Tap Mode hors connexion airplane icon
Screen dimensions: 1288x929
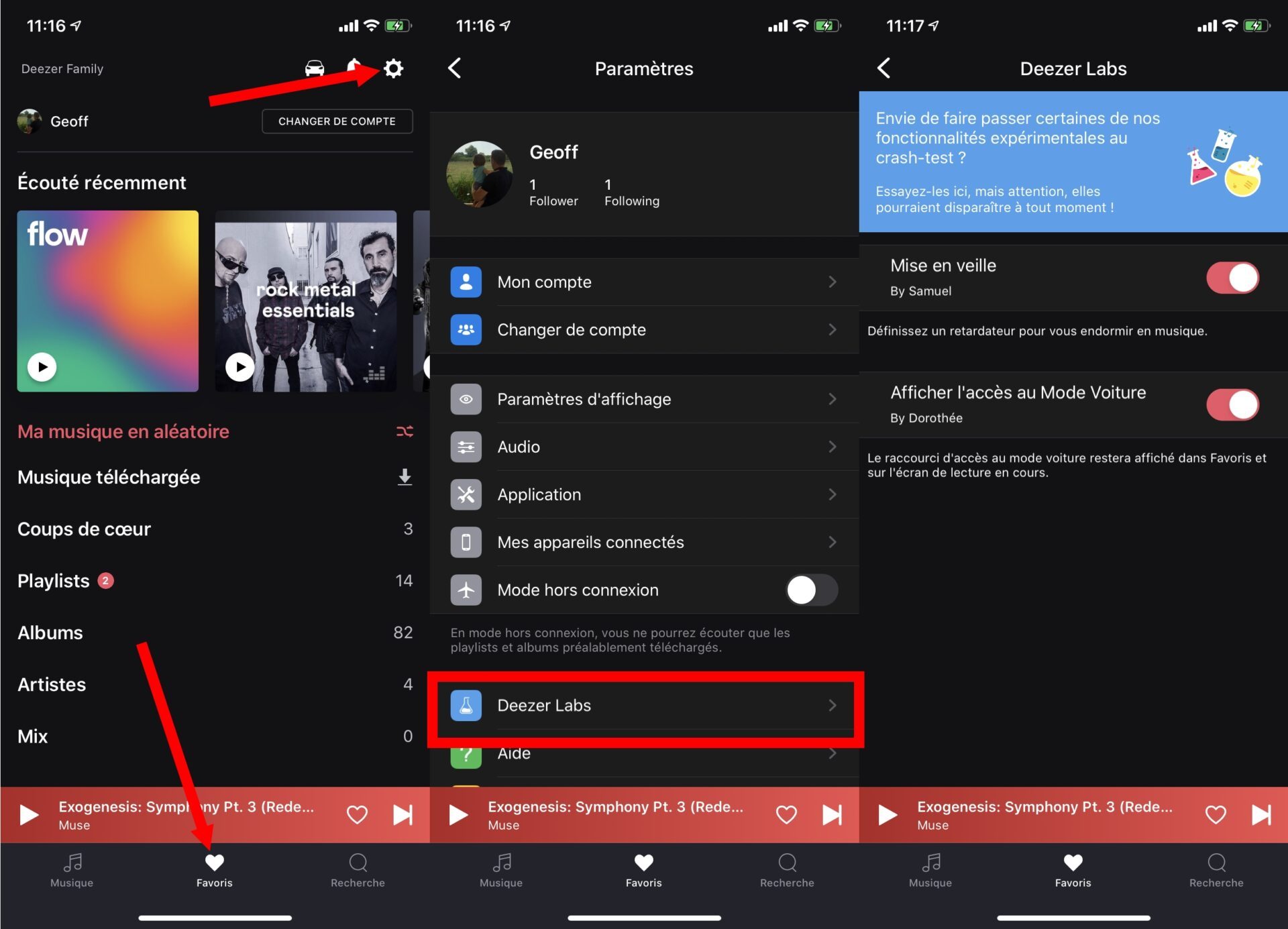click(466, 590)
